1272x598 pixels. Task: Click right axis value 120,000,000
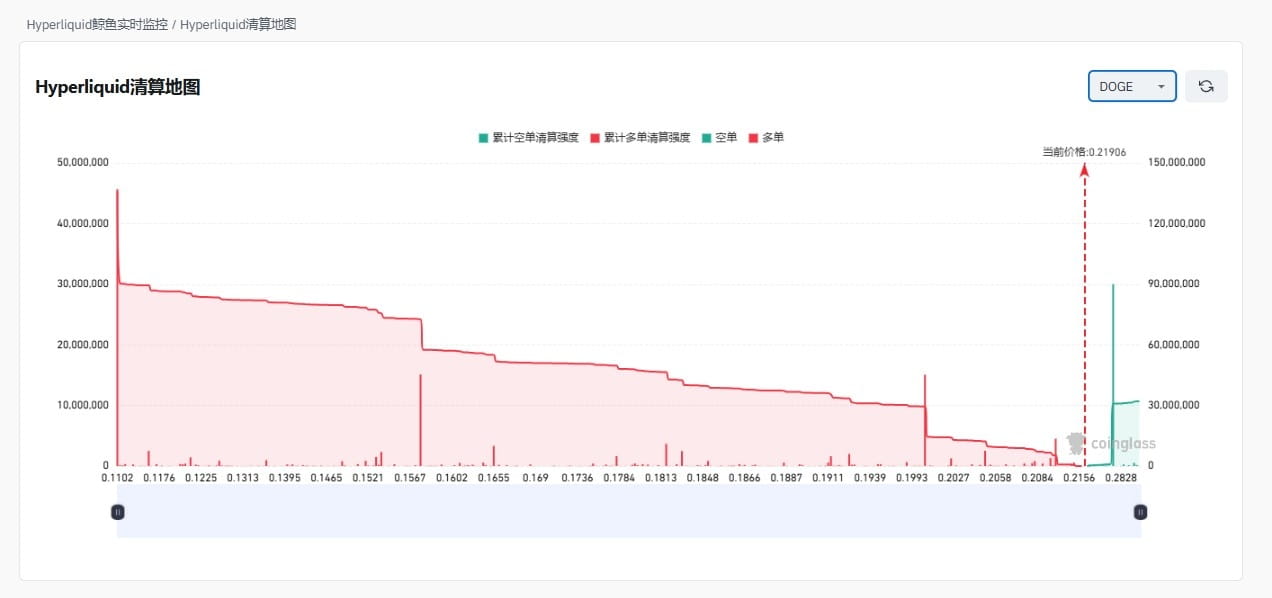1176,224
